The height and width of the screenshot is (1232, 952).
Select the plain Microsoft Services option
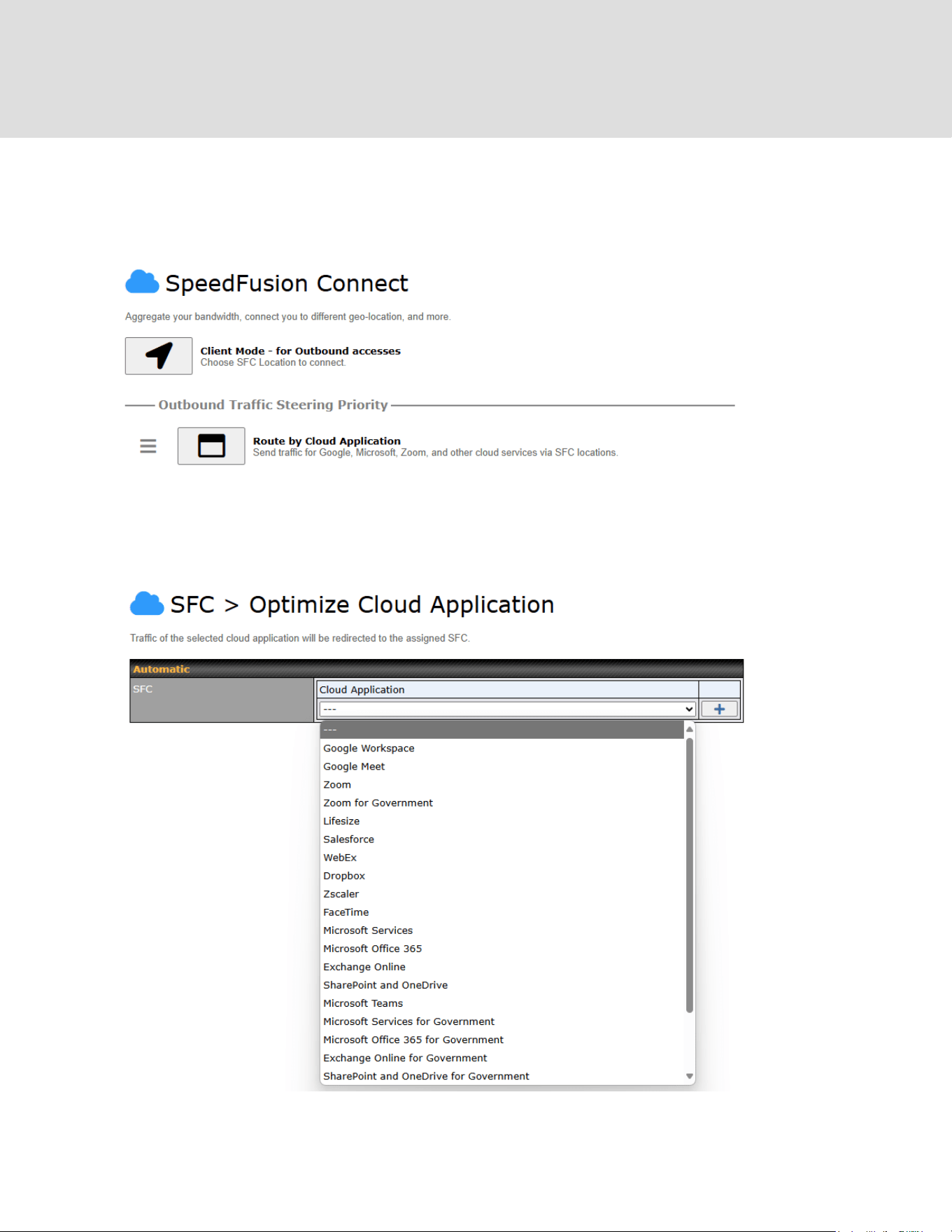coord(502,930)
